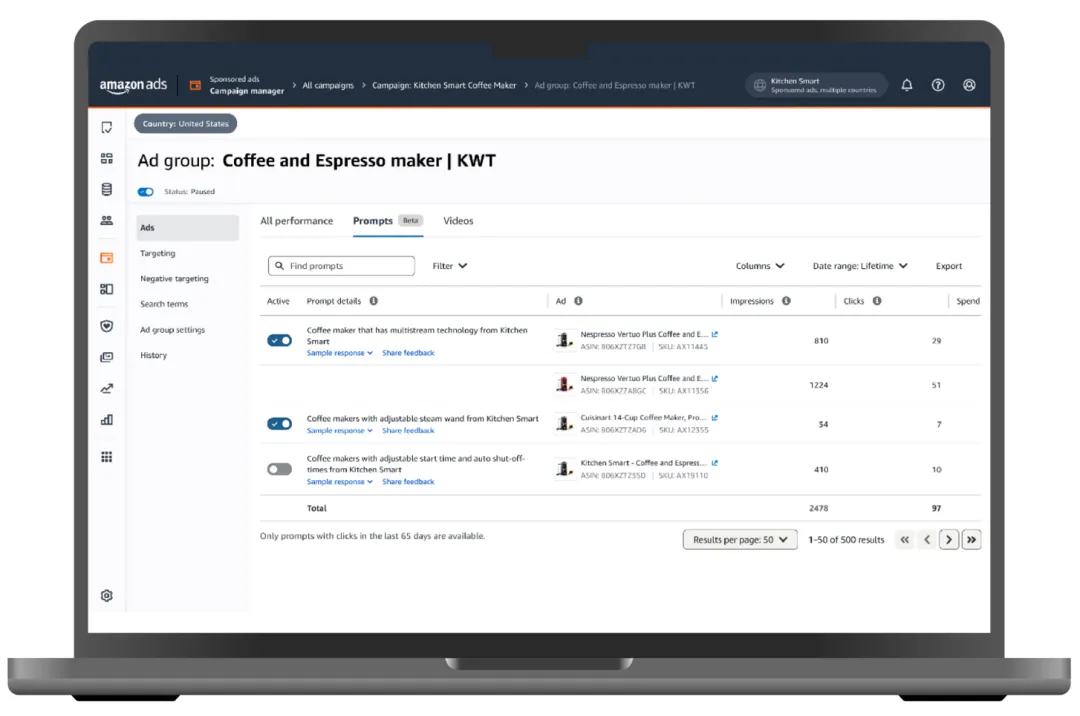Open Targeting in the side menu
Viewport: 1080px width, 716px height.
pos(158,253)
